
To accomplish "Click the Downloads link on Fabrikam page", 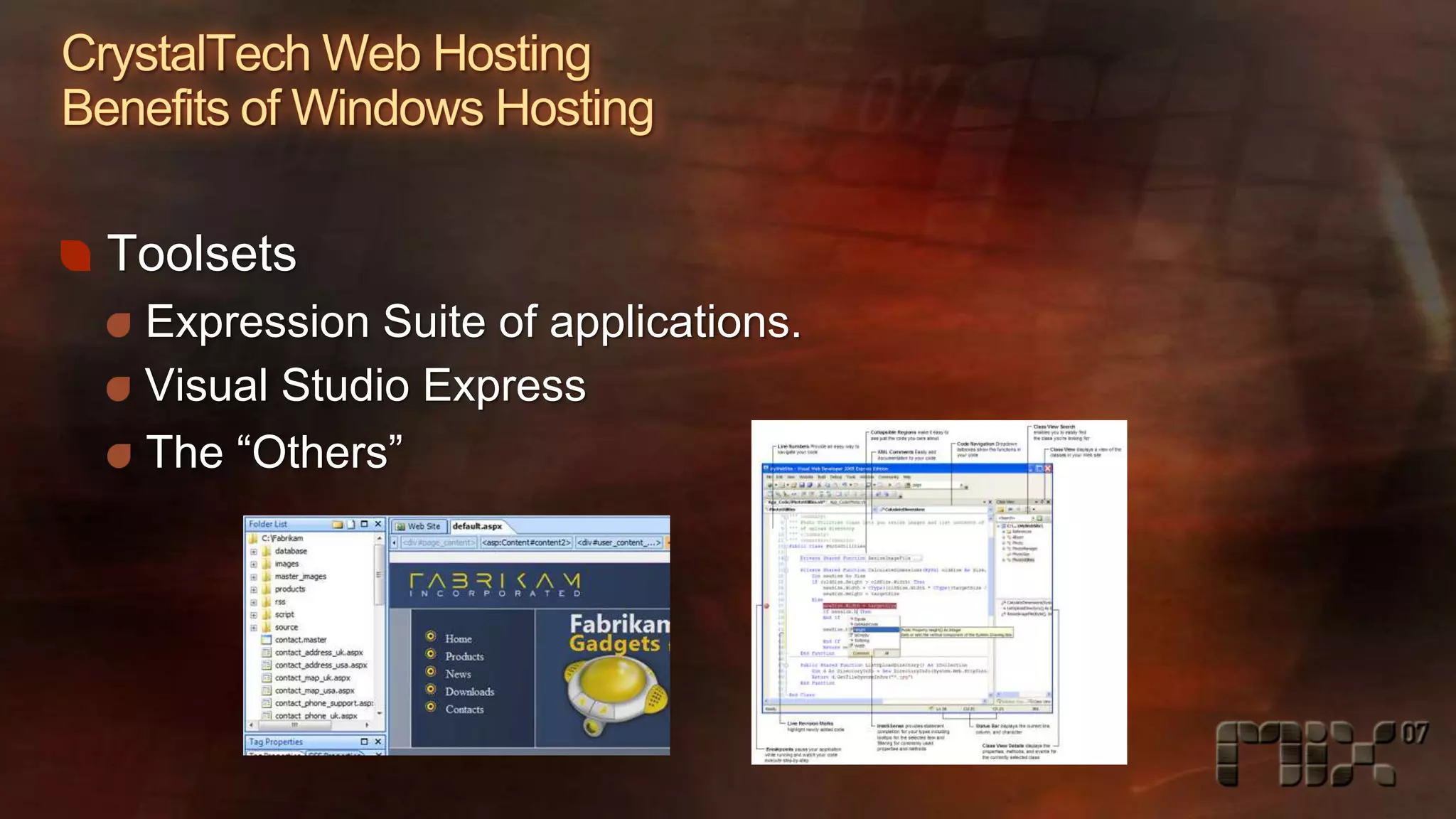I will click(469, 692).
